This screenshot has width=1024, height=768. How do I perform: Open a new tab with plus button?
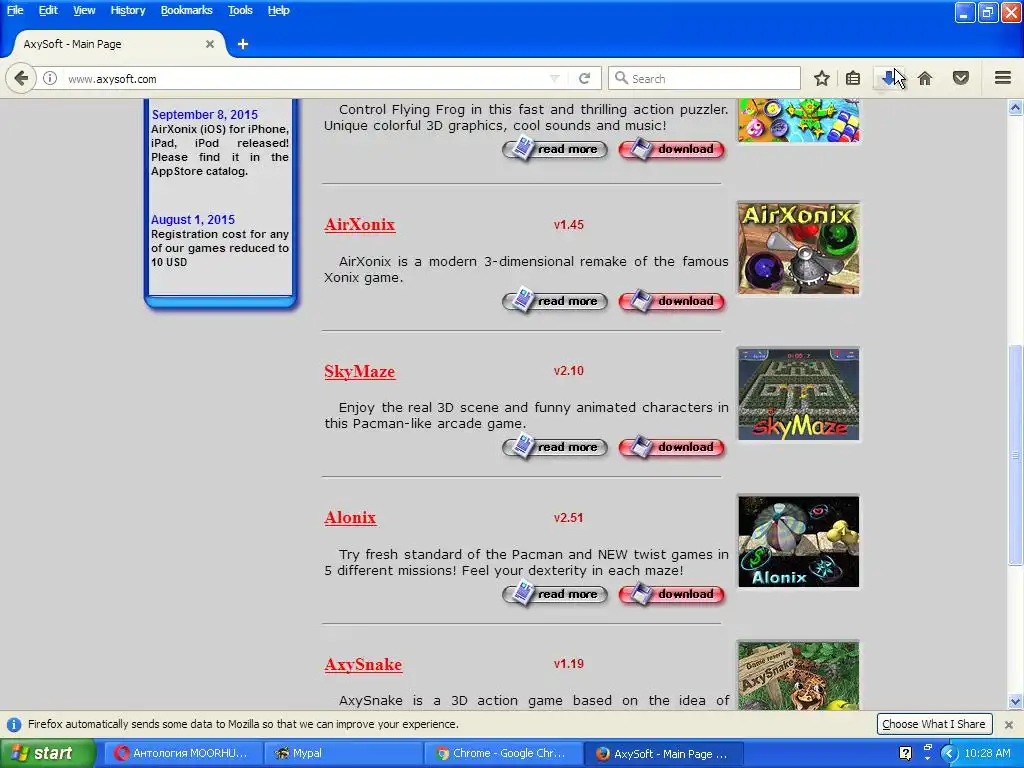pos(243,44)
